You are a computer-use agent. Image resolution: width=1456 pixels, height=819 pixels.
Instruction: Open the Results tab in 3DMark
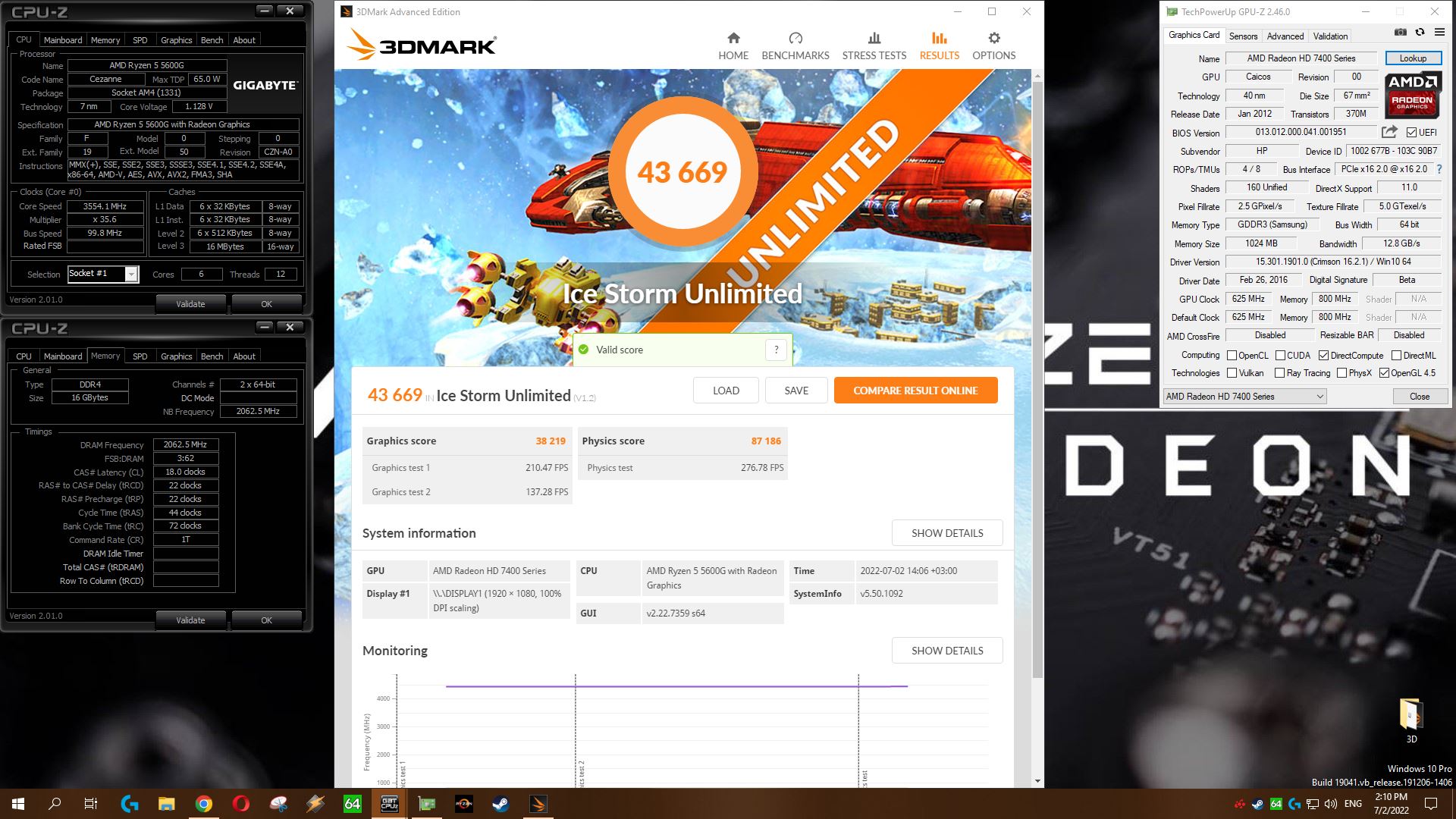pos(939,46)
